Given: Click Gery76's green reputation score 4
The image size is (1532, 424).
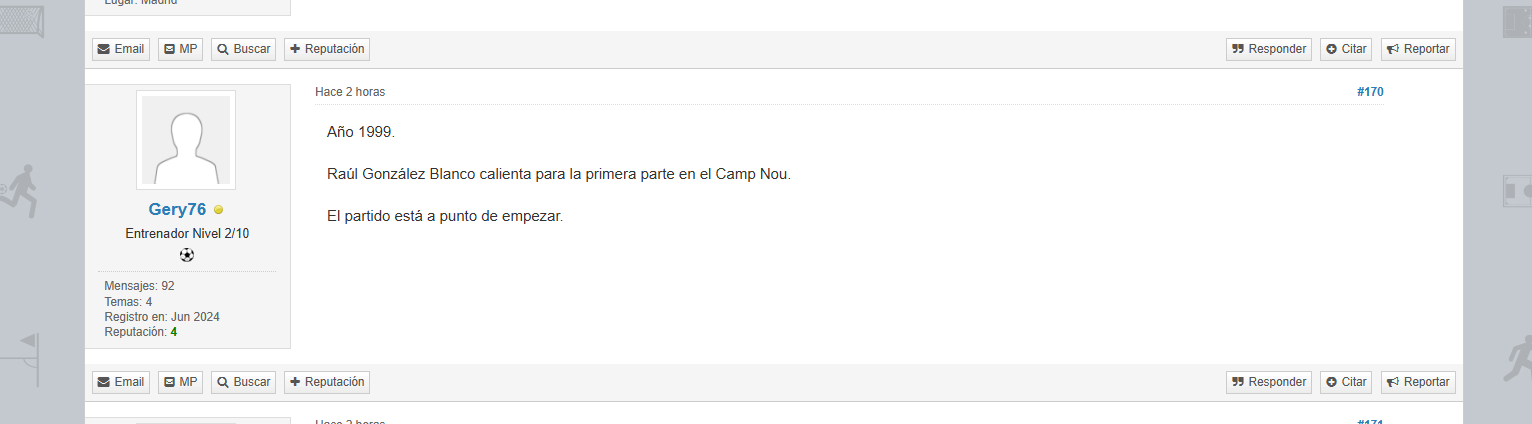Looking at the screenshot, I should tap(174, 332).
